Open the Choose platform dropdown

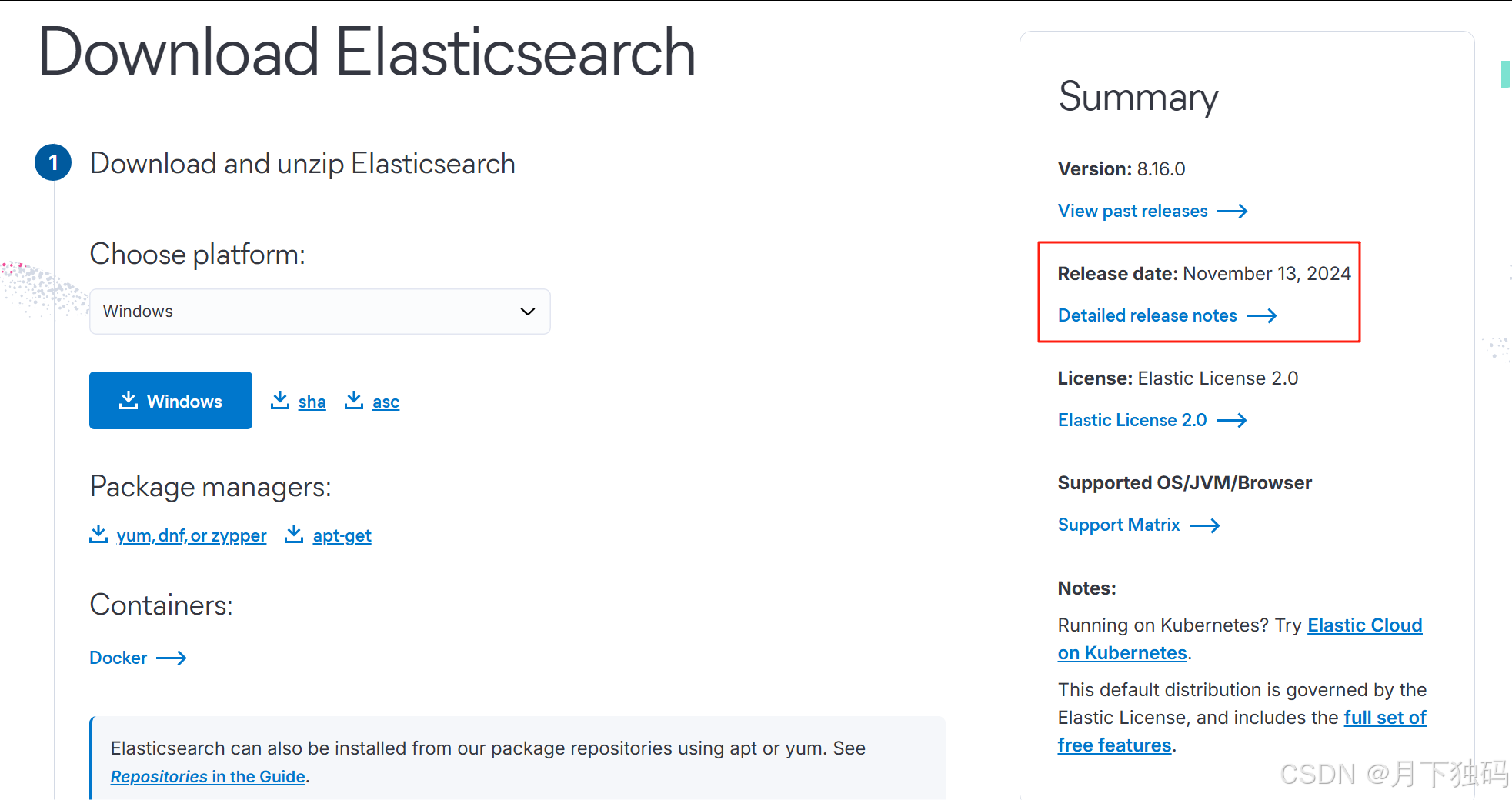pyautogui.click(x=319, y=312)
